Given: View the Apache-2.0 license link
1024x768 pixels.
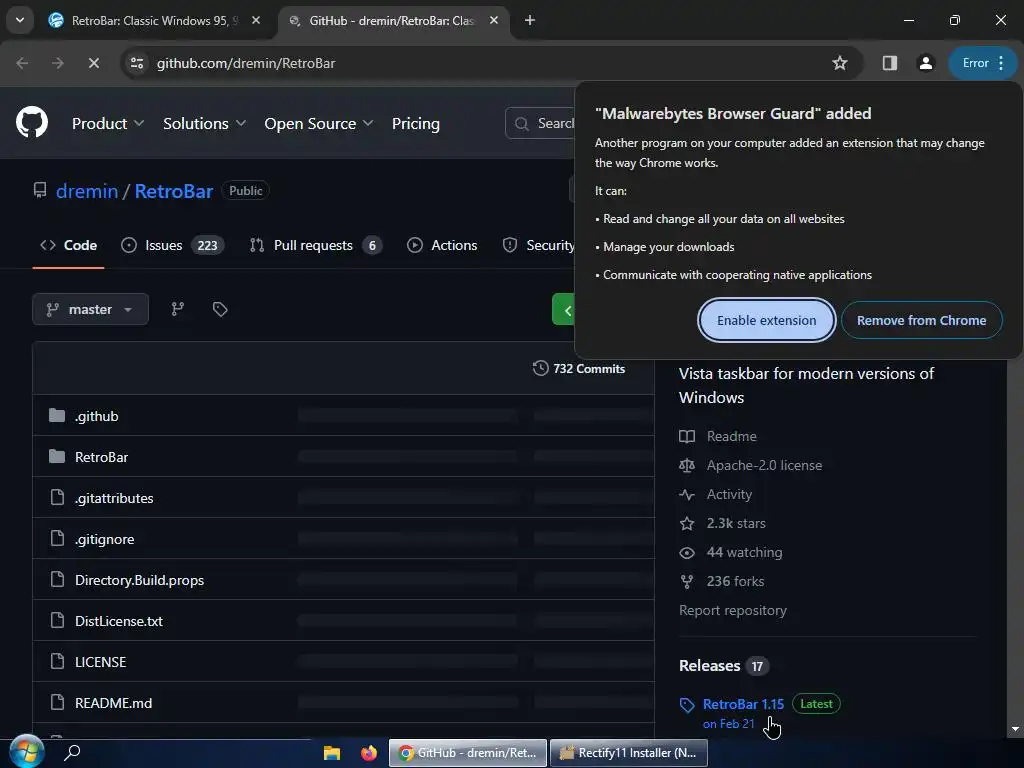Looking at the screenshot, I should (750, 465).
